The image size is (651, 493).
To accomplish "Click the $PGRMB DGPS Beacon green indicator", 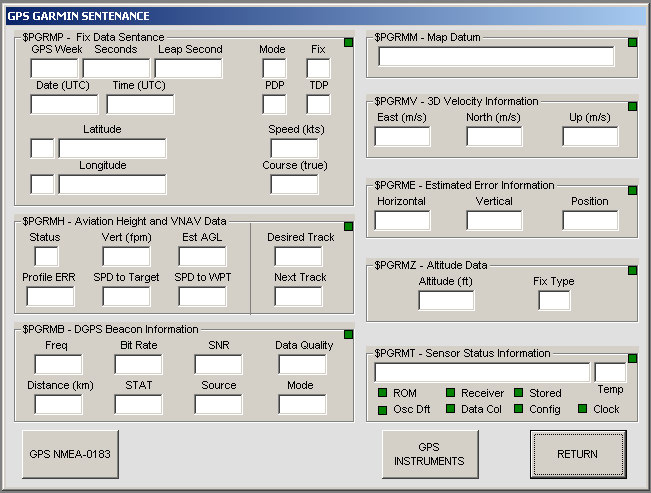I will [x=348, y=334].
